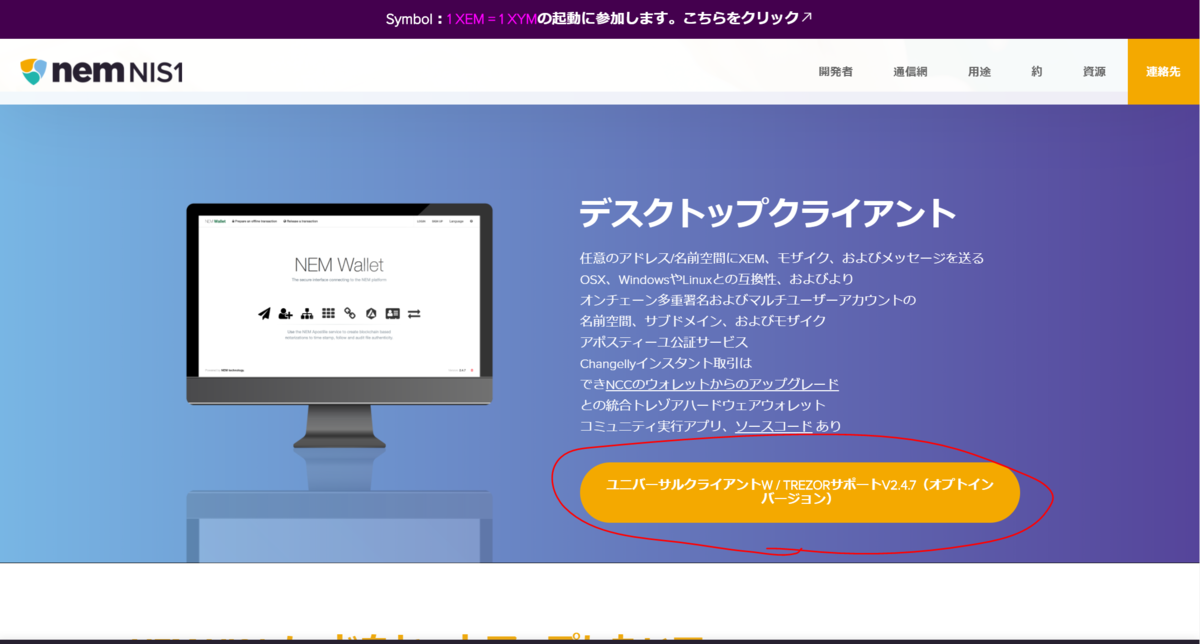
Task: Click the orange 連絡先 button
Action: coord(1163,72)
